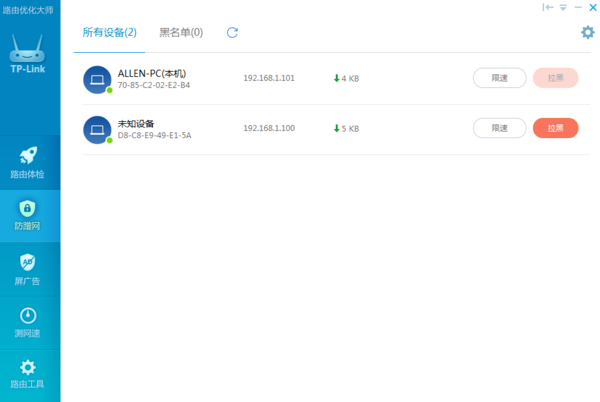Click 限速 for ALLEN-PC

tap(499, 78)
